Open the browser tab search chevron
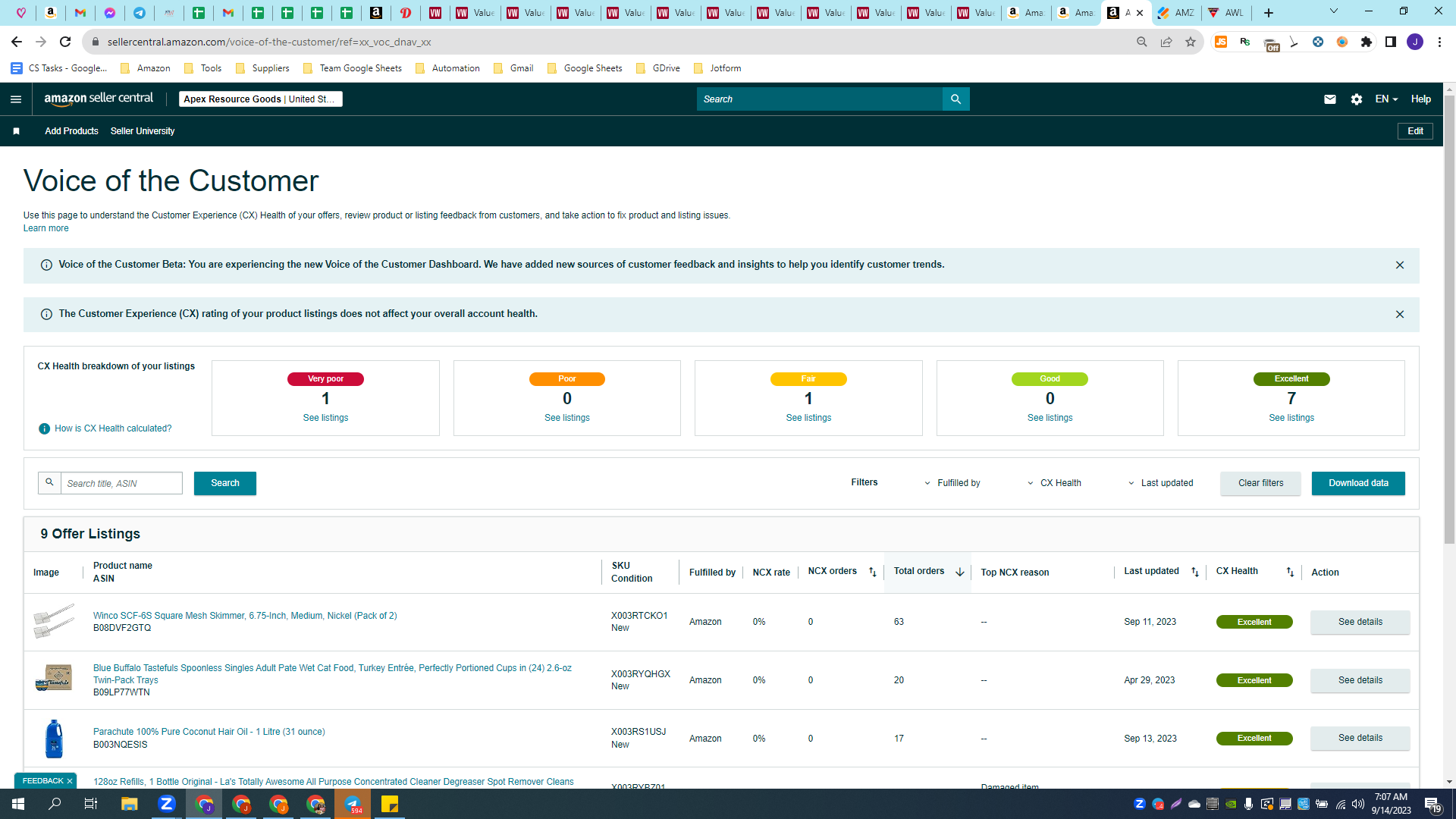 click(1334, 11)
